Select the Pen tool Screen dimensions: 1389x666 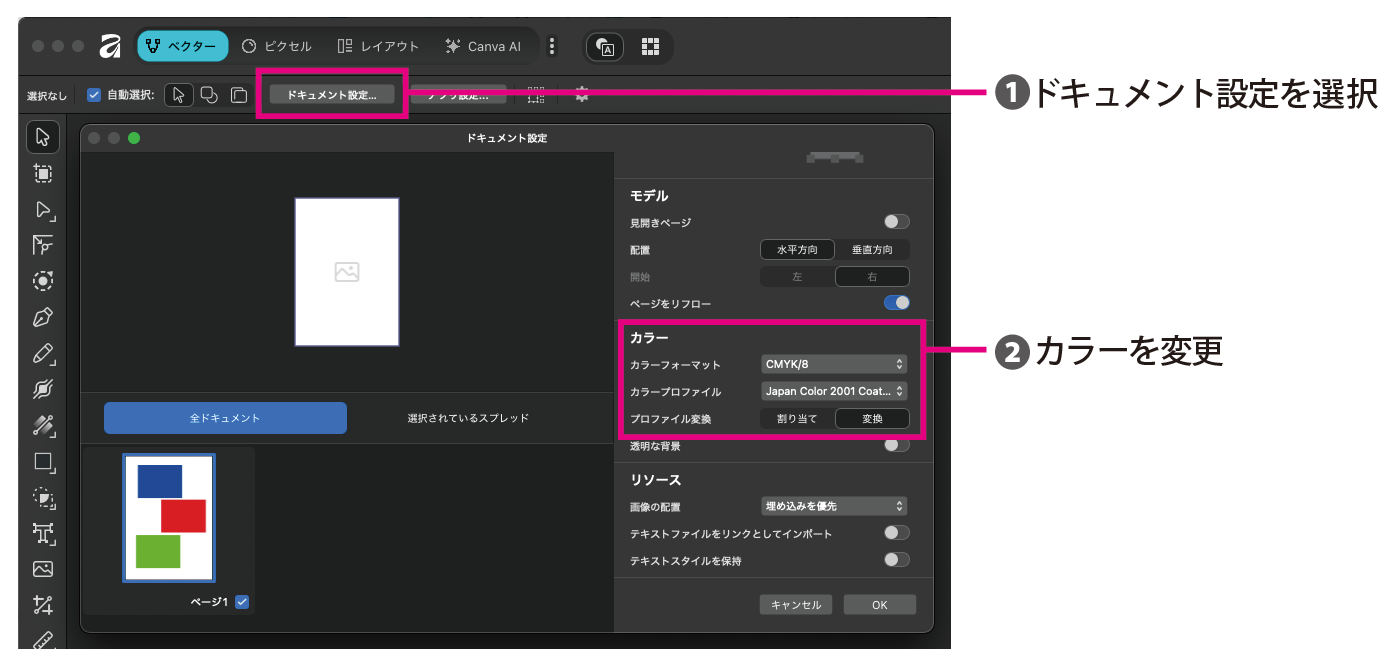click(x=42, y=318)
